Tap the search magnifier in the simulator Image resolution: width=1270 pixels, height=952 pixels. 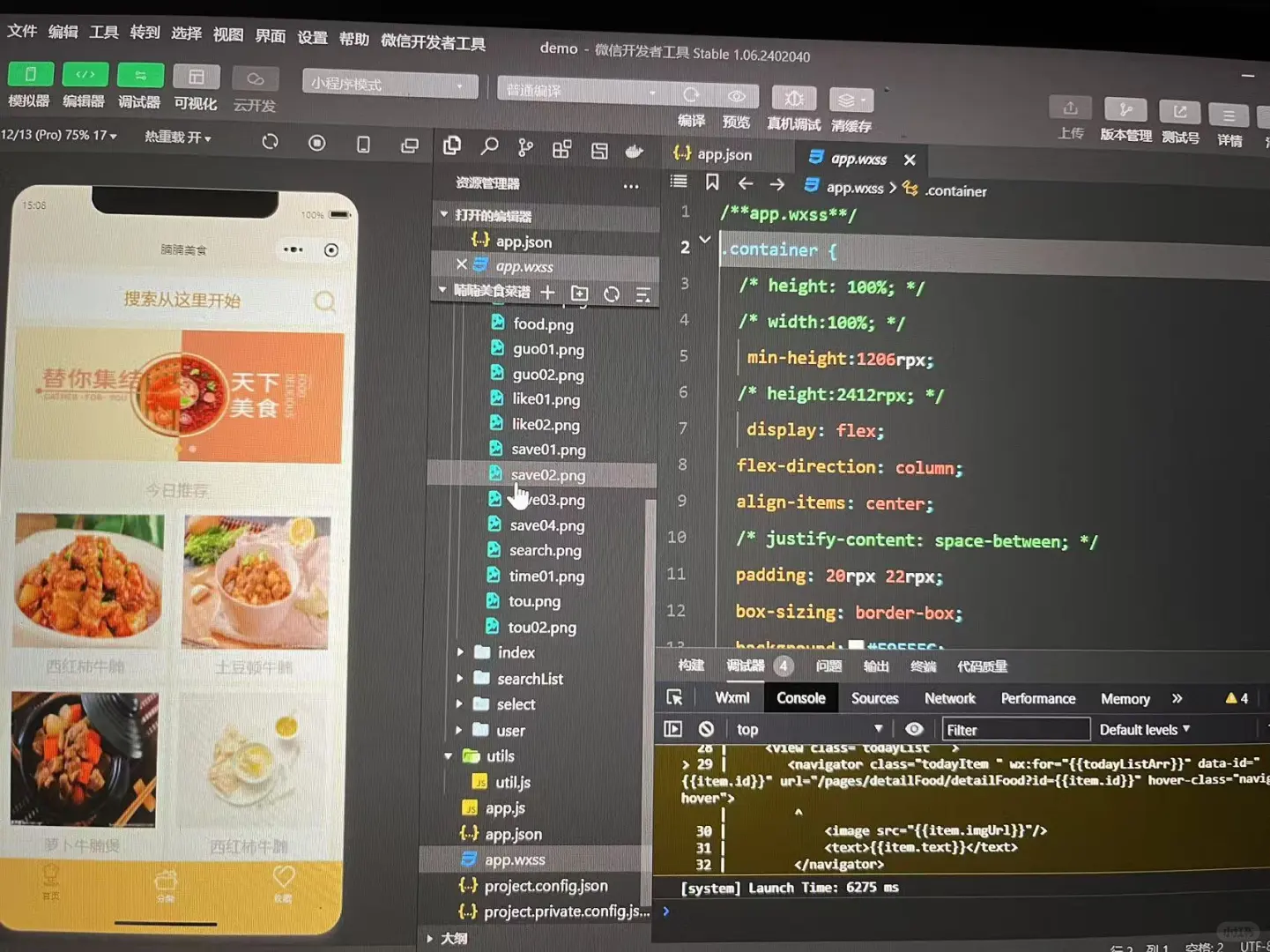pos(324,302)
